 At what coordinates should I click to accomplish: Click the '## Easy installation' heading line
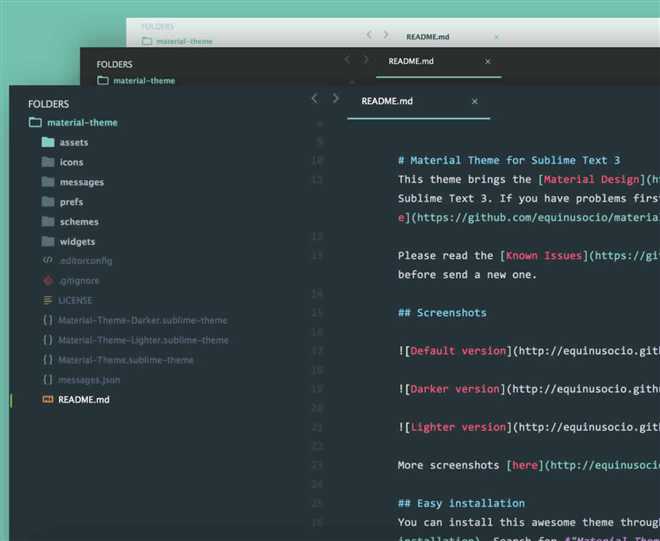click(461, 504)
